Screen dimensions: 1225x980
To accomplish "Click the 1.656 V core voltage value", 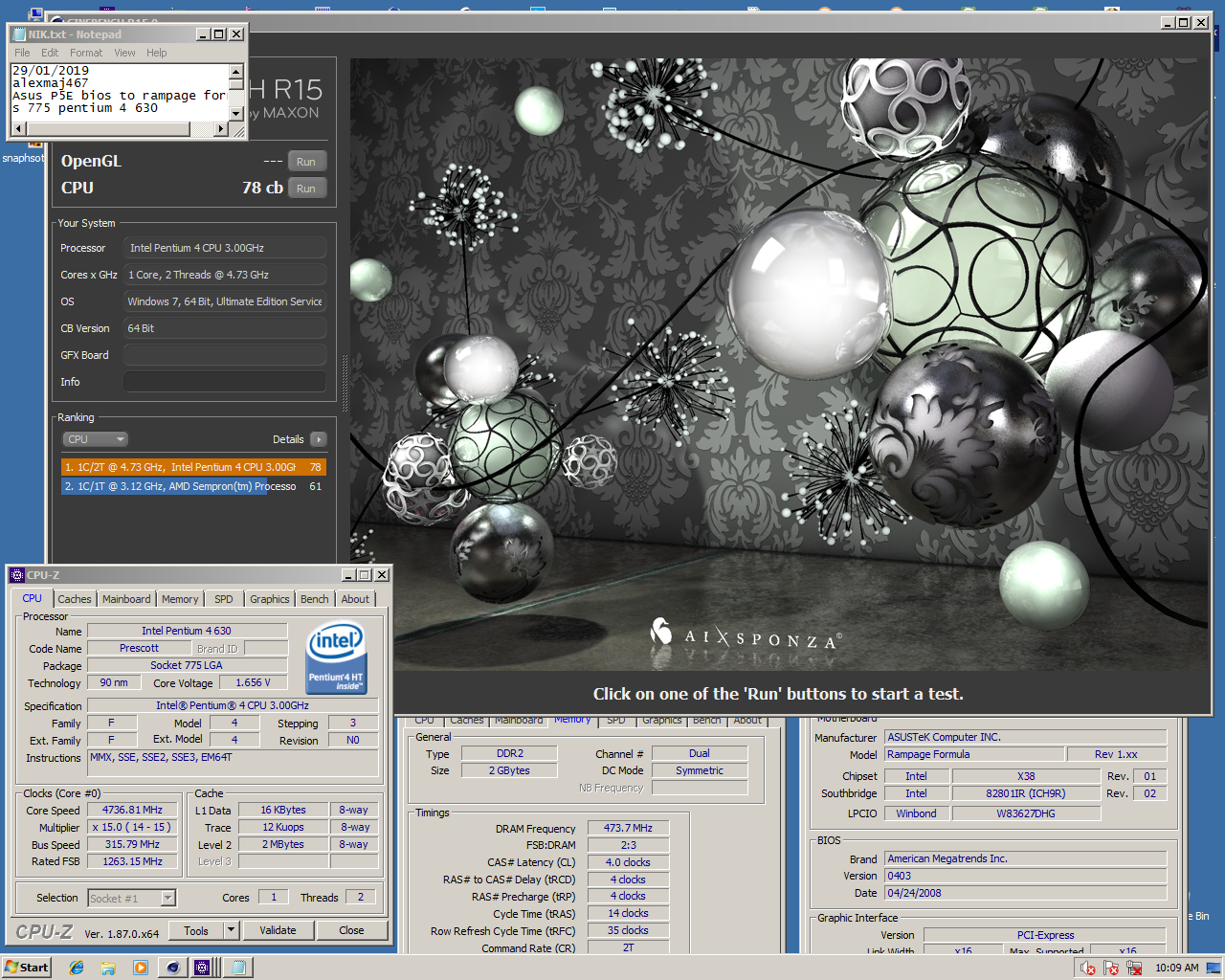I will [x=253, y=682].
